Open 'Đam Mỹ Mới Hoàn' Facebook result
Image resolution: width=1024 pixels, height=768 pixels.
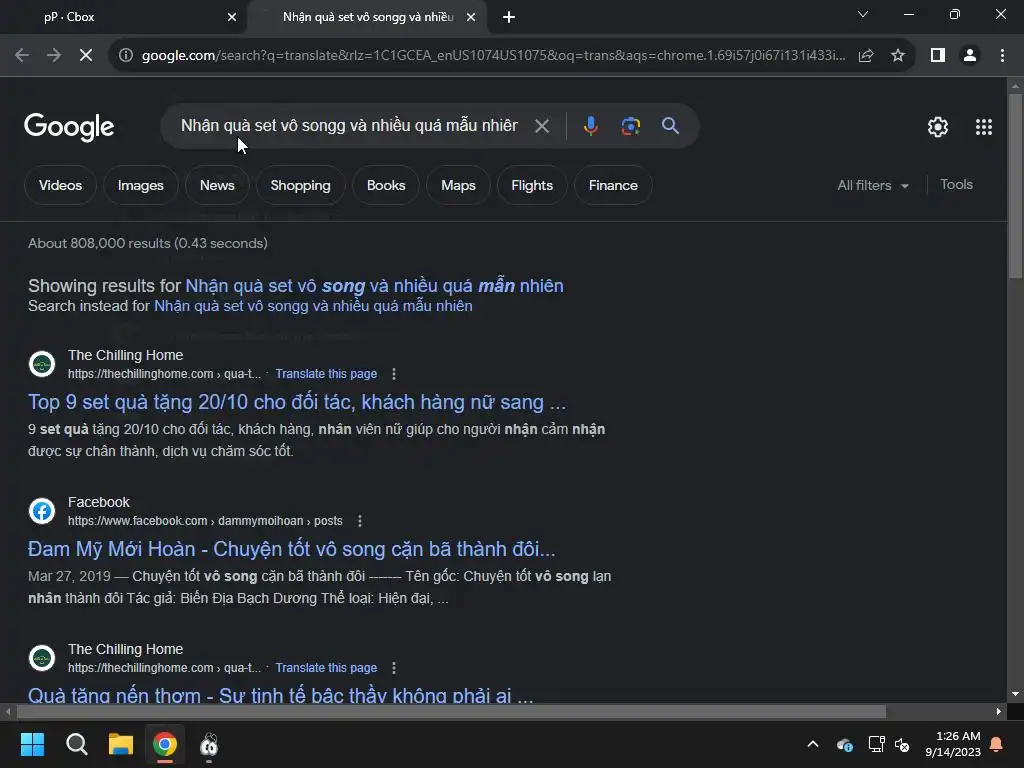291,549
